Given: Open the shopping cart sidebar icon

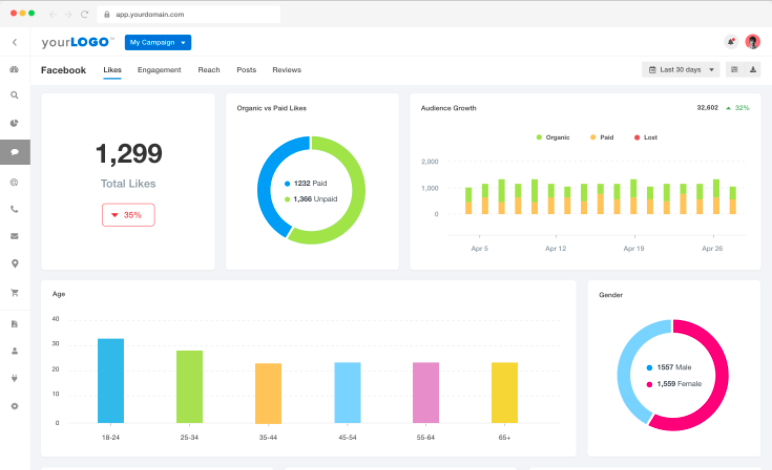Looking at the screenshot, I should coord(15,293).
